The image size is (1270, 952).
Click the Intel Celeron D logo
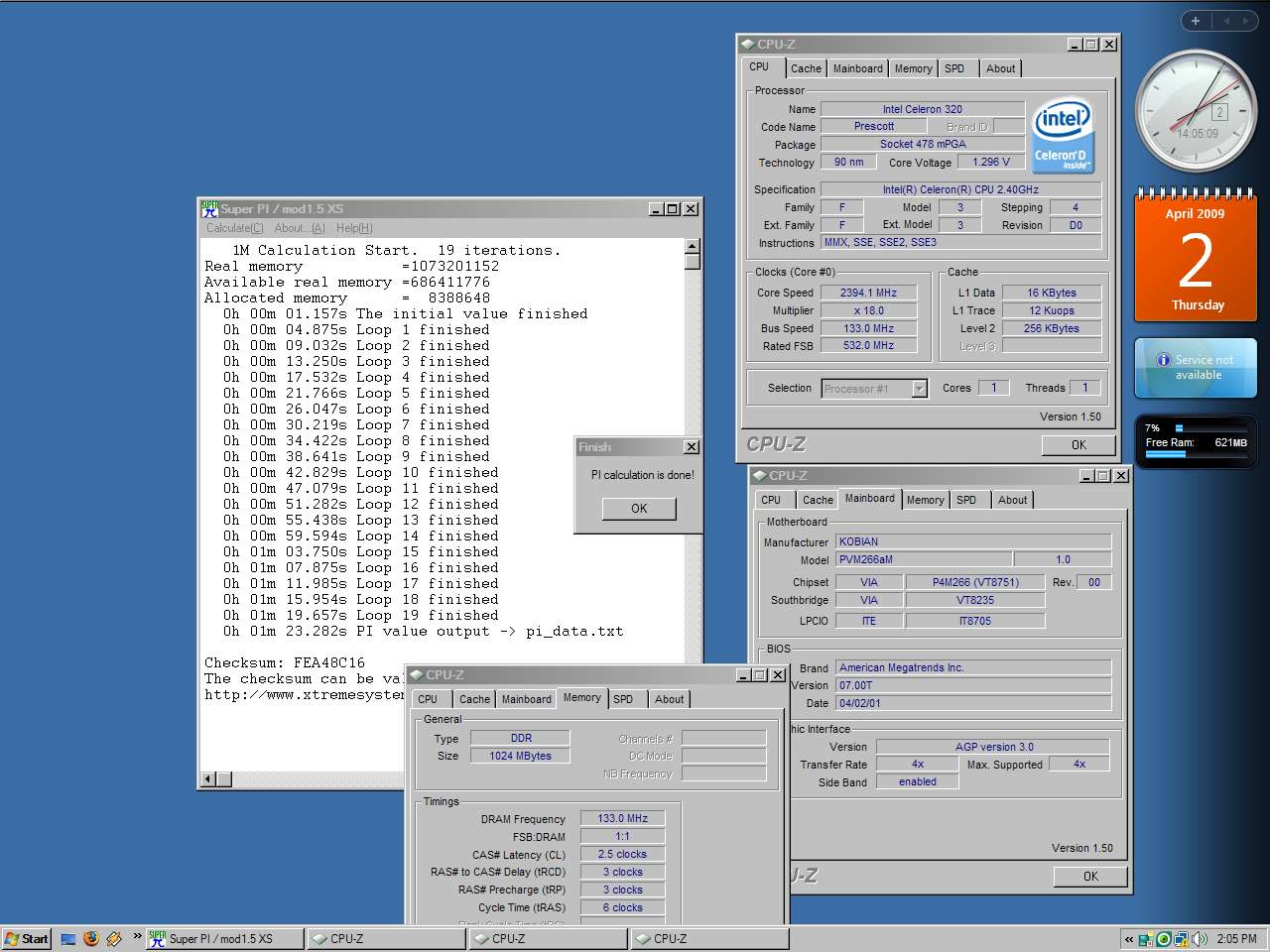pyautogui.click(x=1062, y=133)
